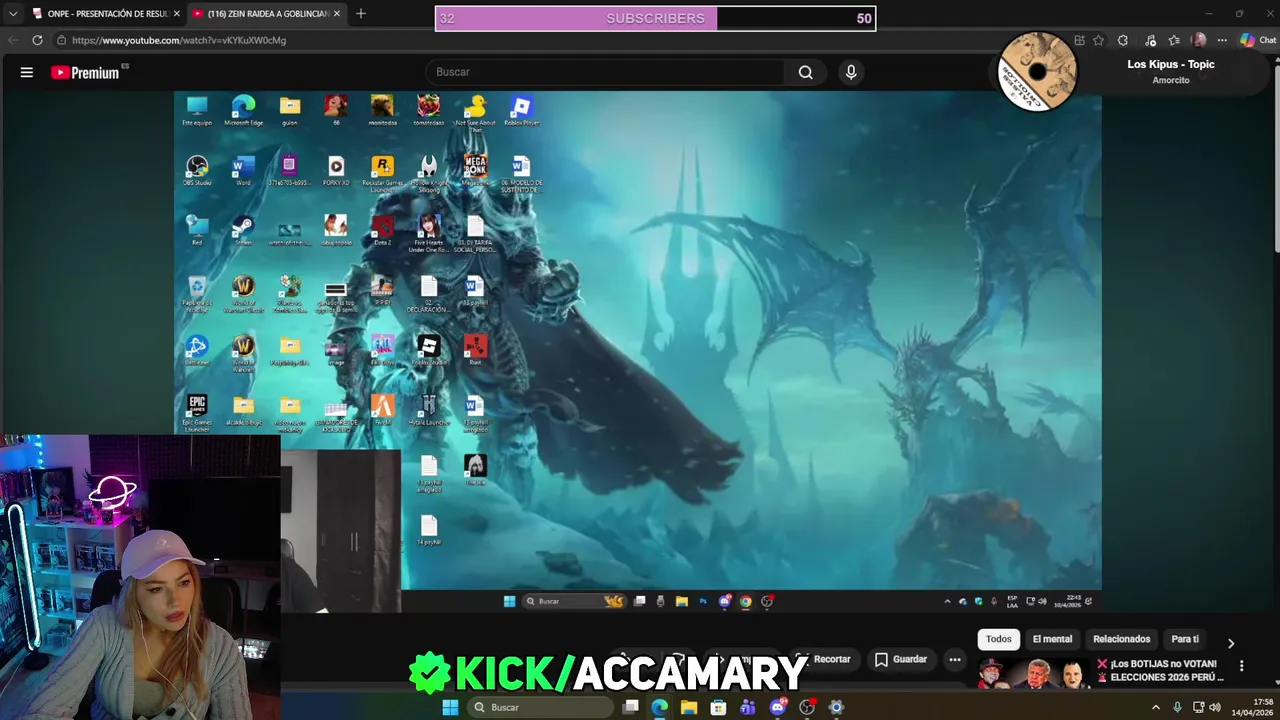Image resolution: width=1280 pixels, height=720 pixels.
Task: Click Recortar clip button
Action: [826, 659]
